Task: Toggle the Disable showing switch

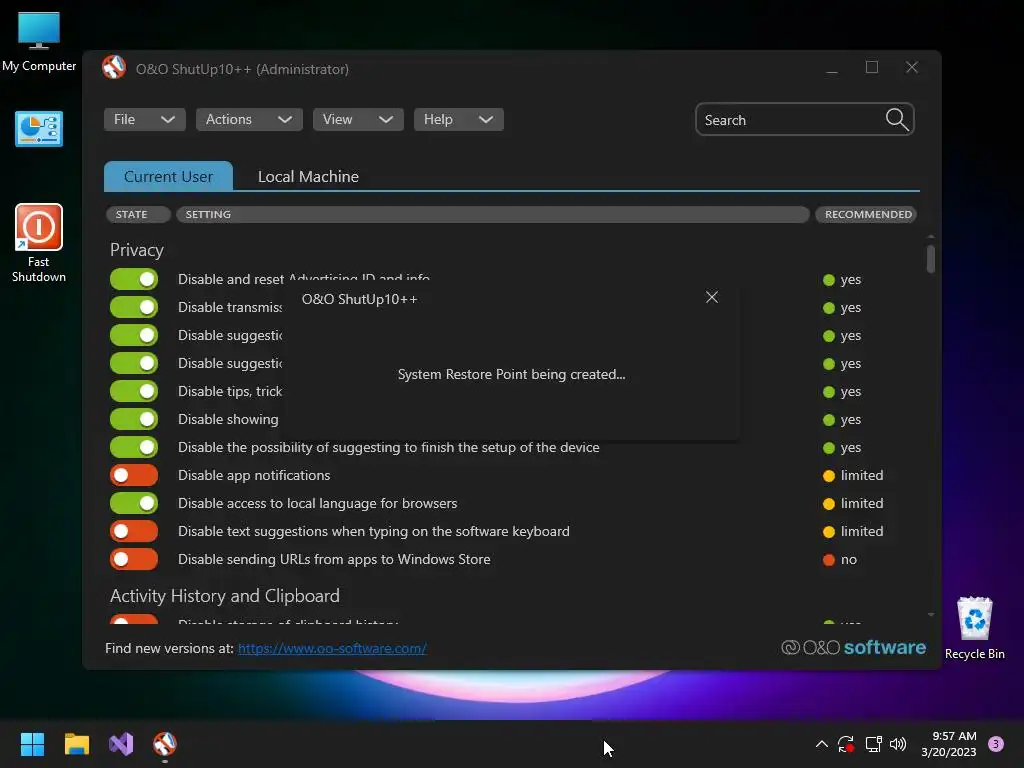Action: coord(134,419)
